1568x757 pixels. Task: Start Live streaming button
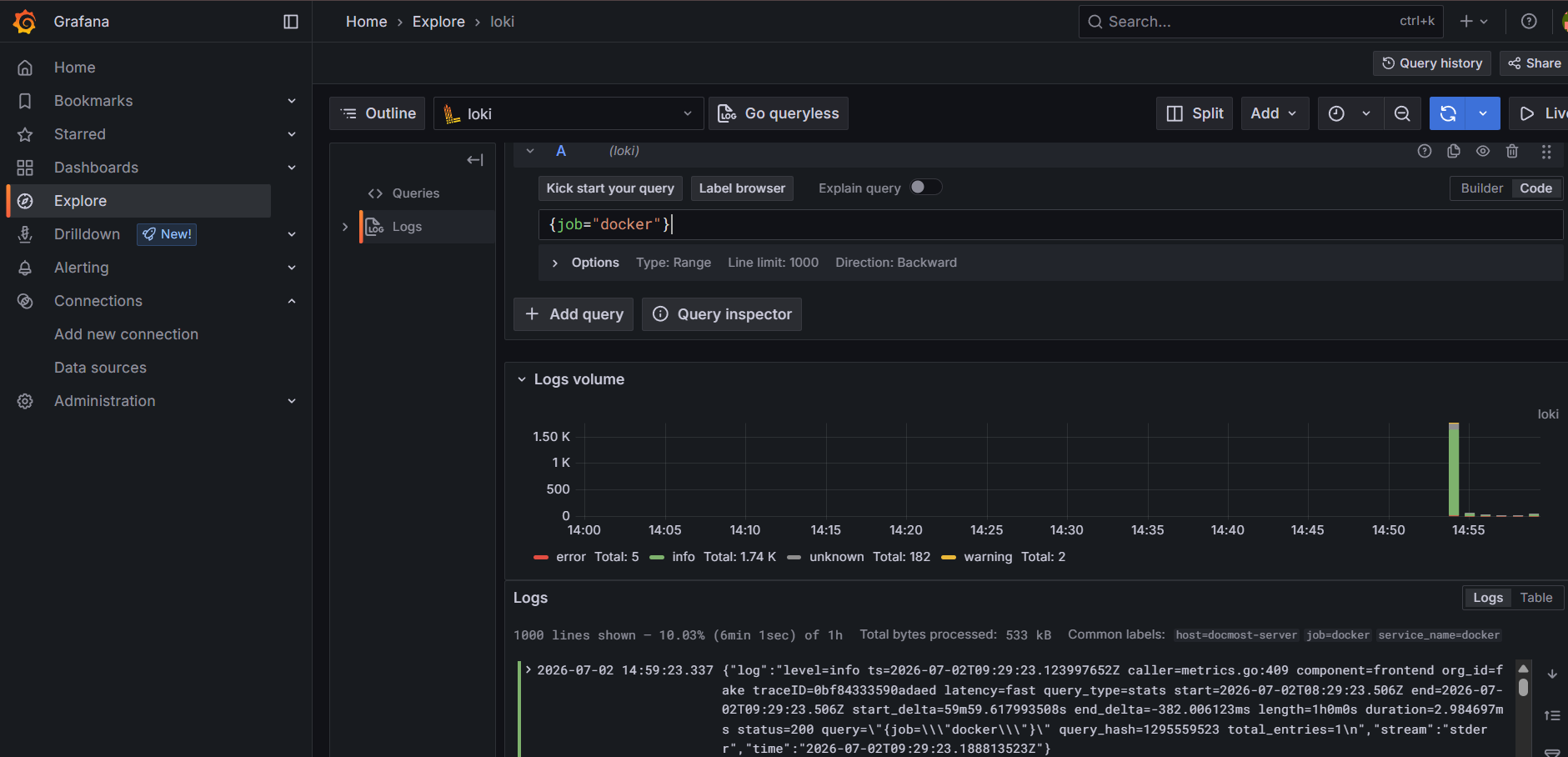pos(1540,113)
